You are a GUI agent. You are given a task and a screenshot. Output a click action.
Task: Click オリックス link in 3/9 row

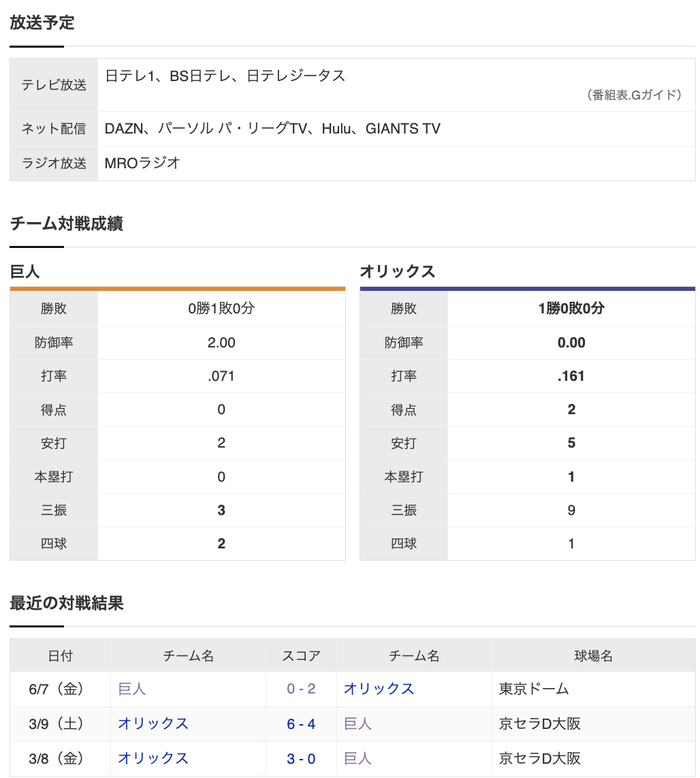153,723
